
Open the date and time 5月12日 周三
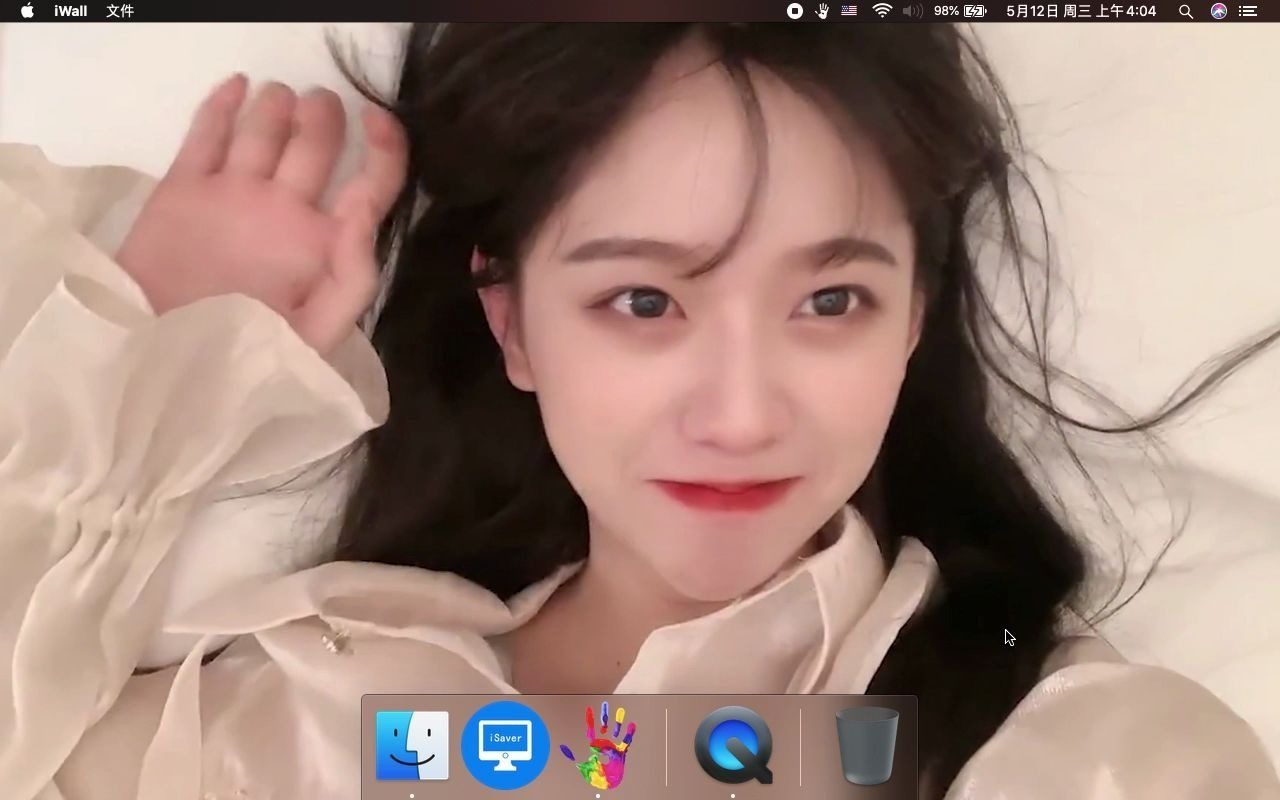1081,11
